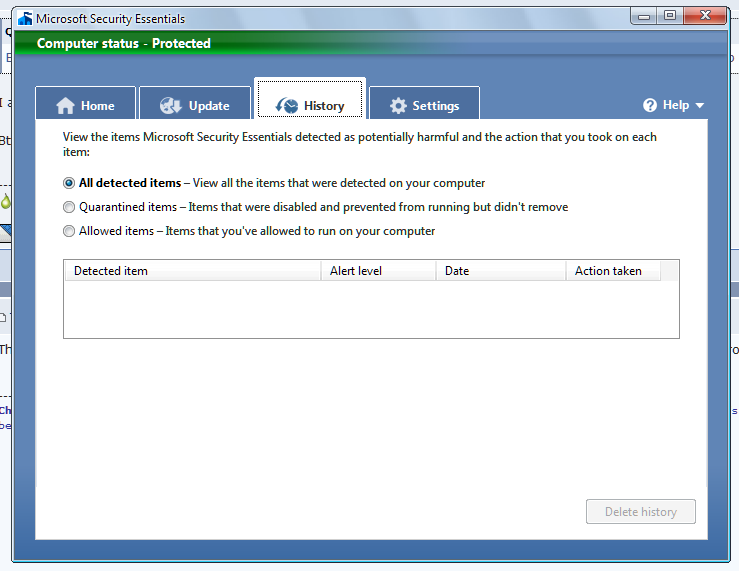Open the Home tab
The height and width of the screenshot is (571, 739).
(85, 103)
